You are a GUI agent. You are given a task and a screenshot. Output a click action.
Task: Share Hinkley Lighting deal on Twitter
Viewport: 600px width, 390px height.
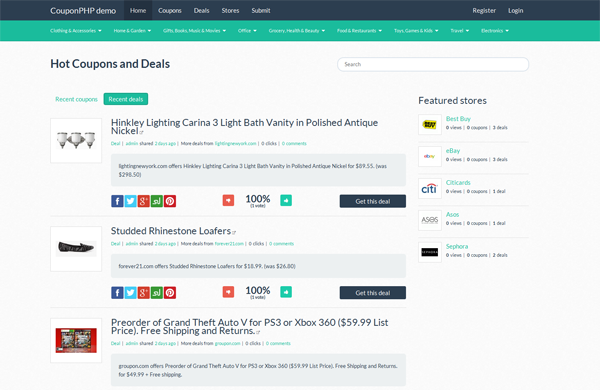pos(130,201)
